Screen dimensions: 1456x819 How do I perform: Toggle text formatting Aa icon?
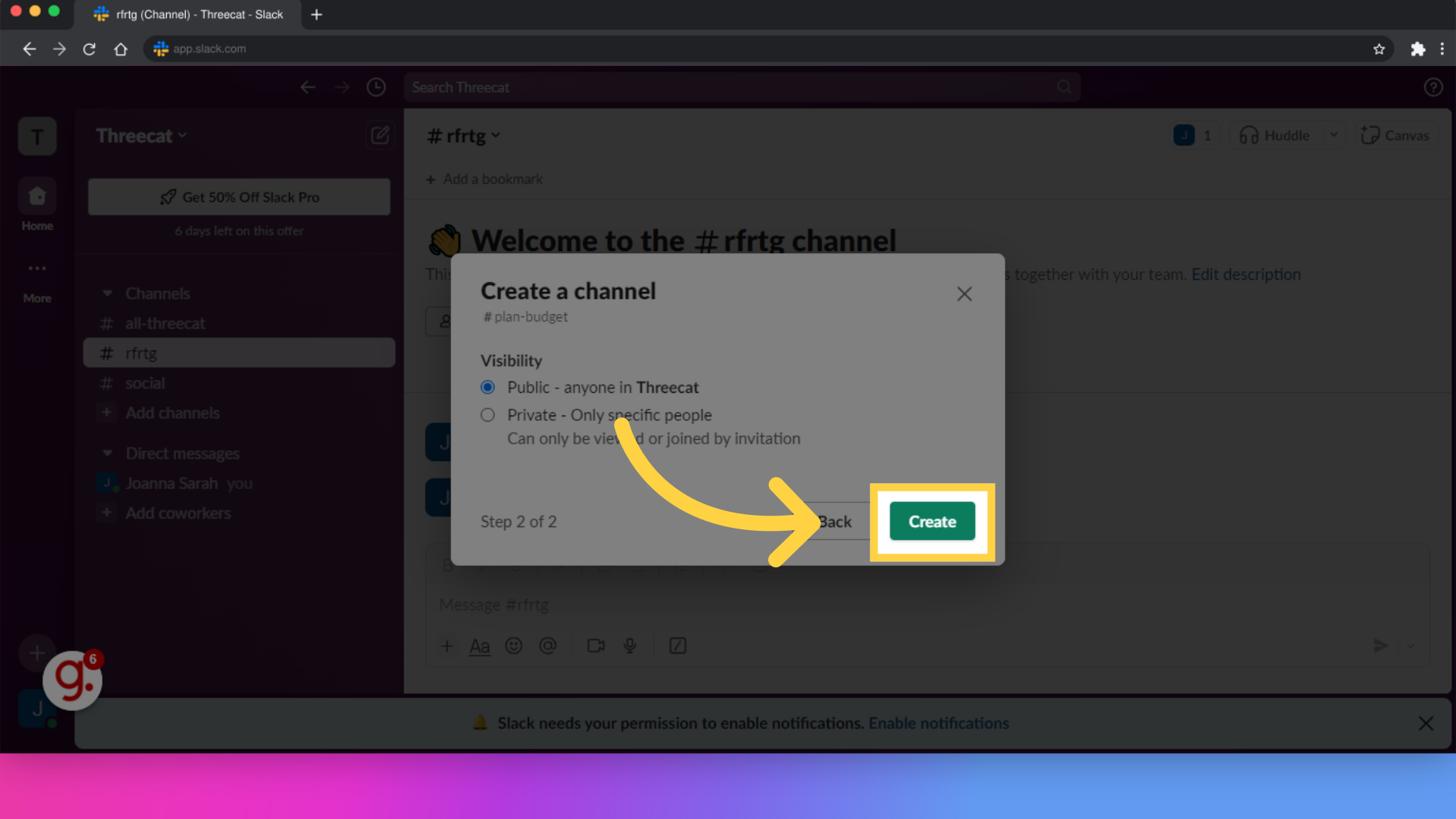(479, 646)
